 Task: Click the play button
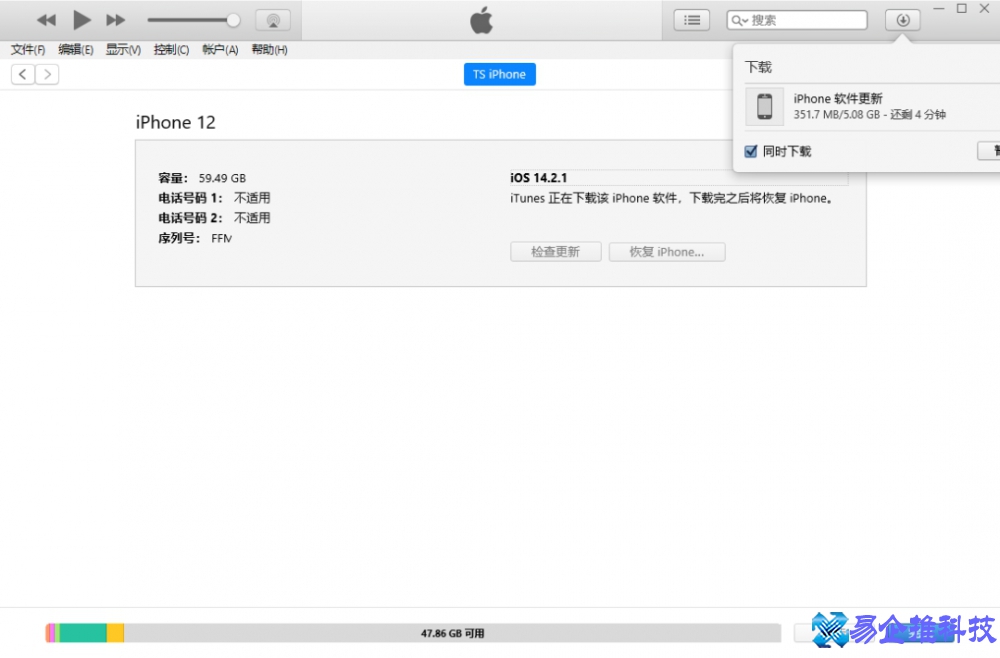click(81, 18)
